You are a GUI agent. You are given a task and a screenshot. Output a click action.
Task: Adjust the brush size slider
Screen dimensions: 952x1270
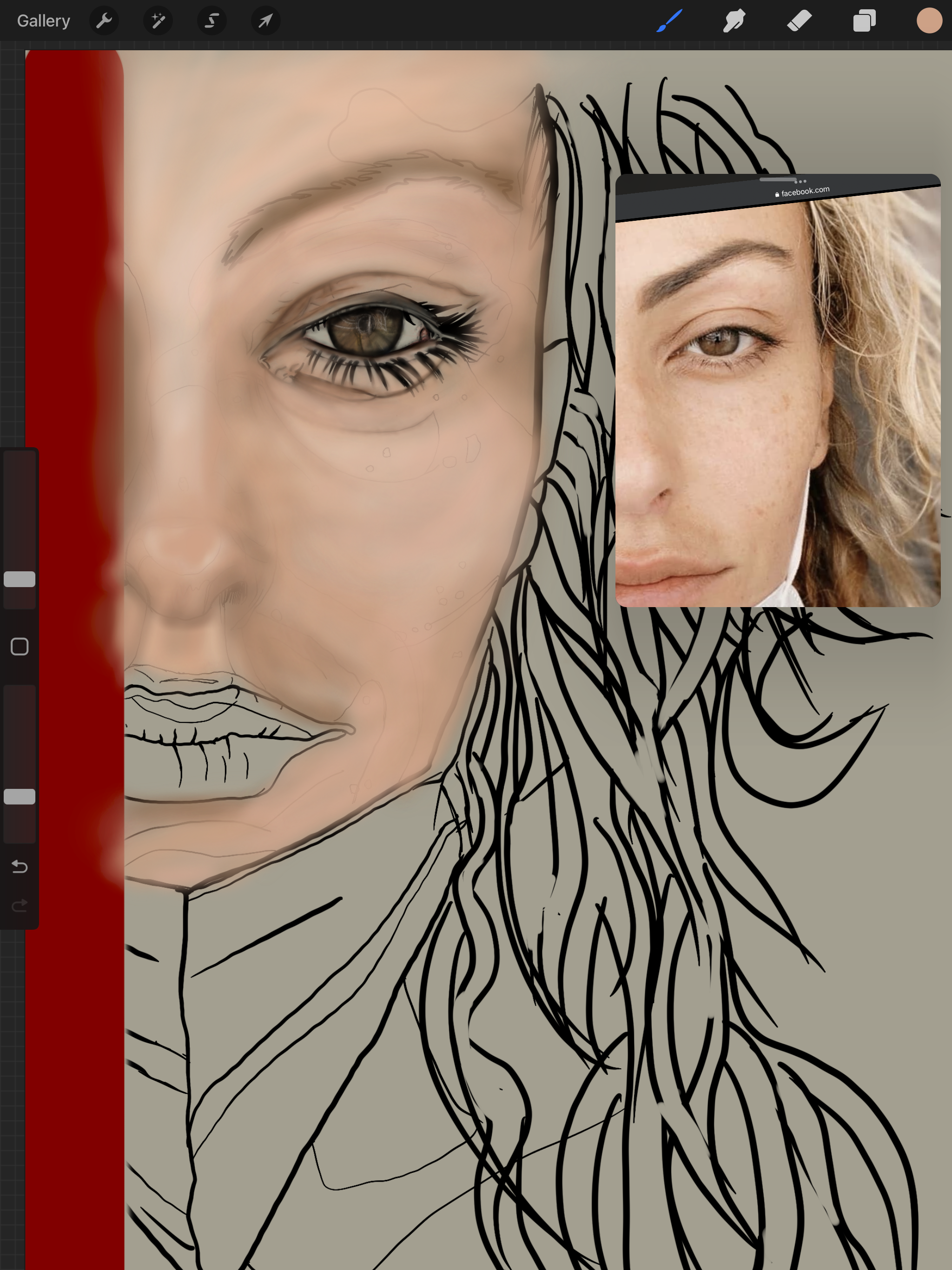20,580
